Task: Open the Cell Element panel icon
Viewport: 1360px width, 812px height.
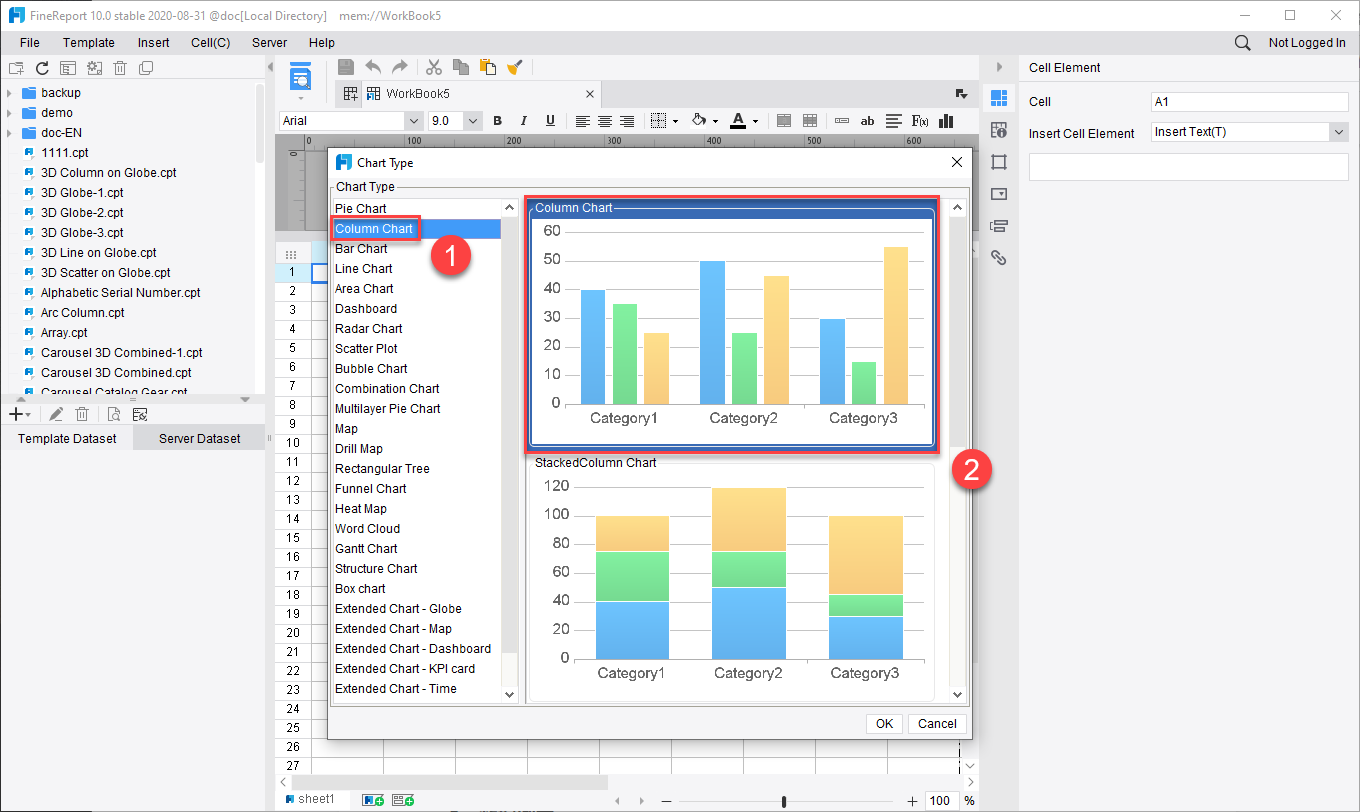Action: (998, 97)
